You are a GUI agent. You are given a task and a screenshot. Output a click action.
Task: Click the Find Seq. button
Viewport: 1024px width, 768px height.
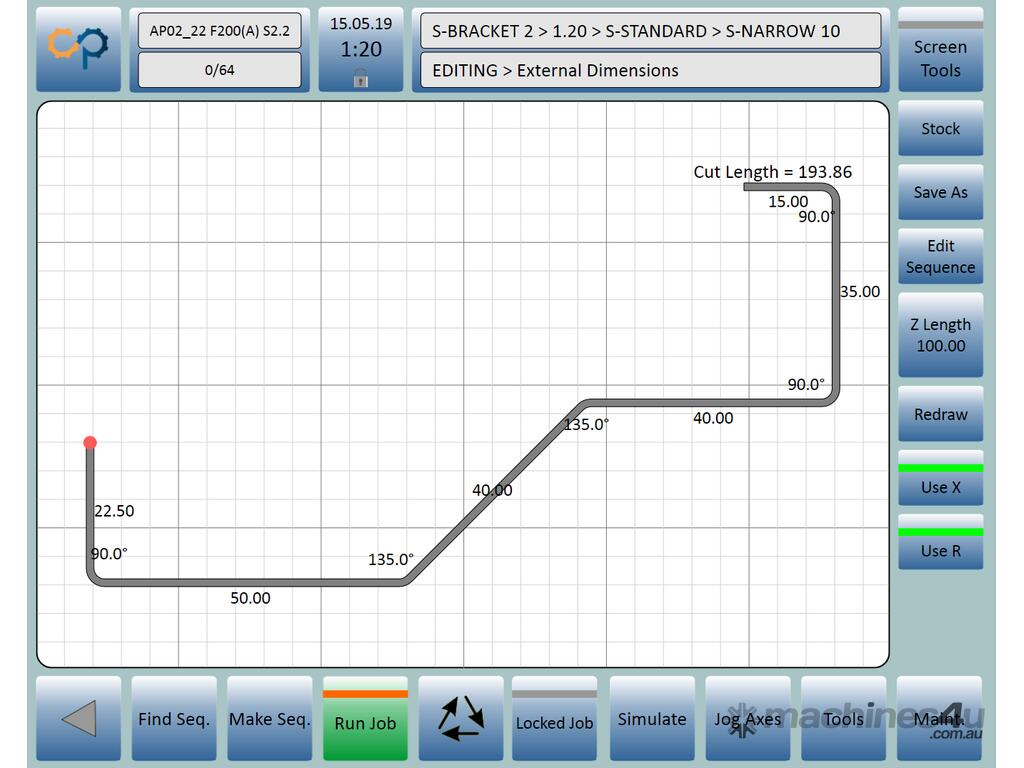[174, 718]
